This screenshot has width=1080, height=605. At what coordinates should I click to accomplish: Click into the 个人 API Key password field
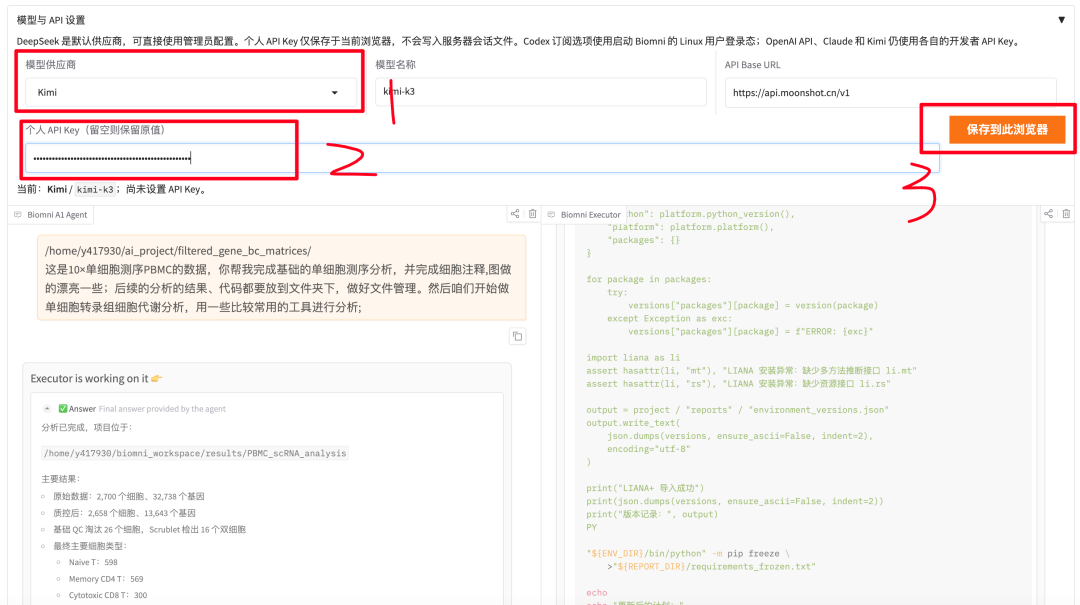(x=482, y=158)
